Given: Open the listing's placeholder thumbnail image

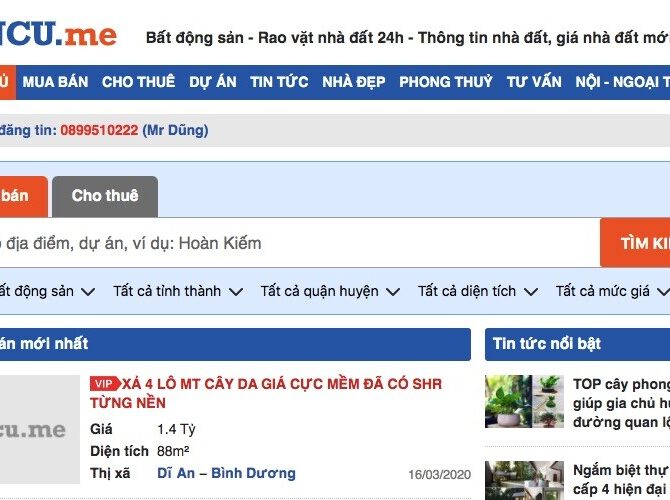Looking at the screenshot, I should tap(38, 430).
